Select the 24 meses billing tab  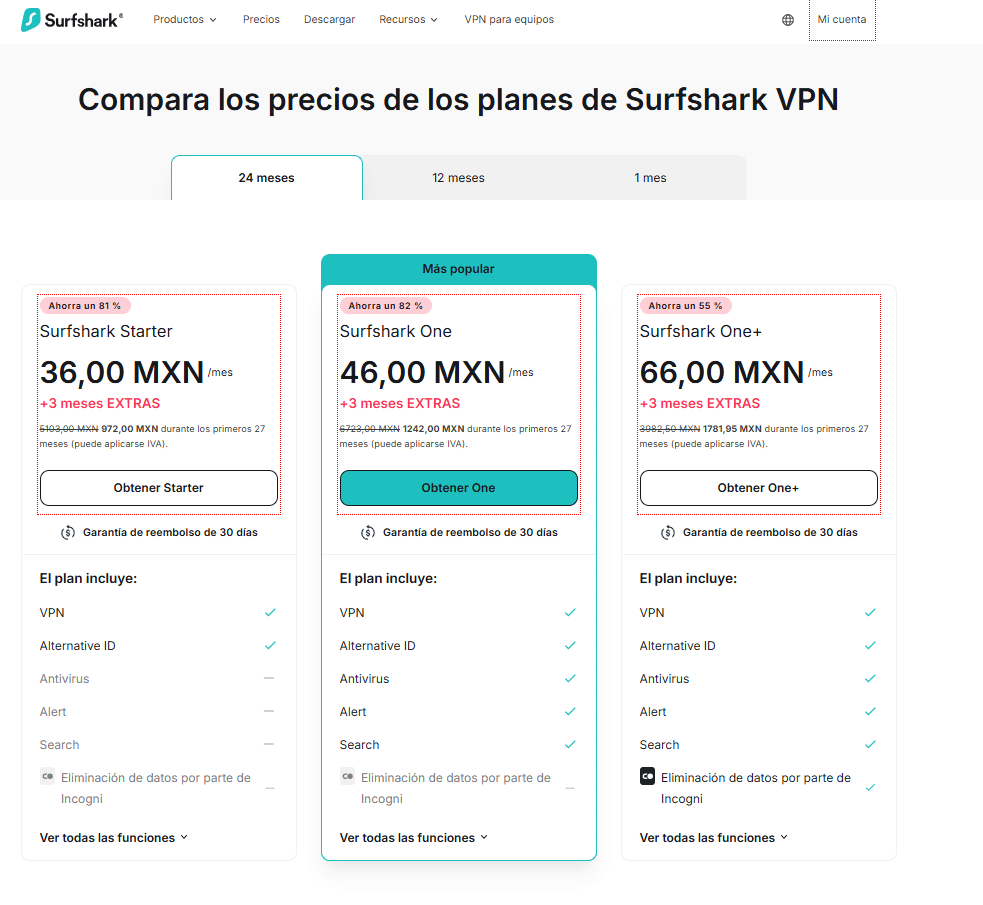[266, 178]
